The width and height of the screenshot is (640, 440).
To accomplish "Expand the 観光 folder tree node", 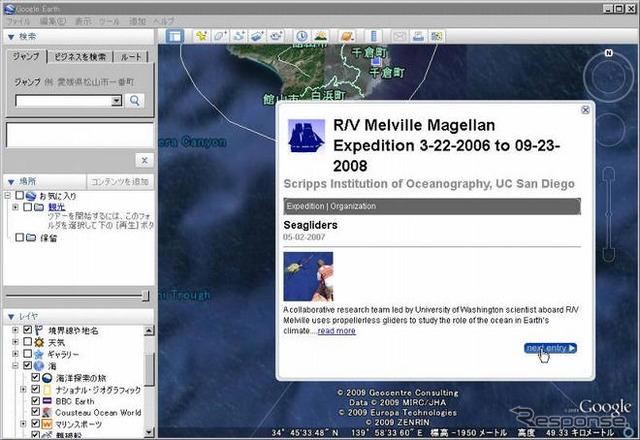I will click(x=15, y=207).
